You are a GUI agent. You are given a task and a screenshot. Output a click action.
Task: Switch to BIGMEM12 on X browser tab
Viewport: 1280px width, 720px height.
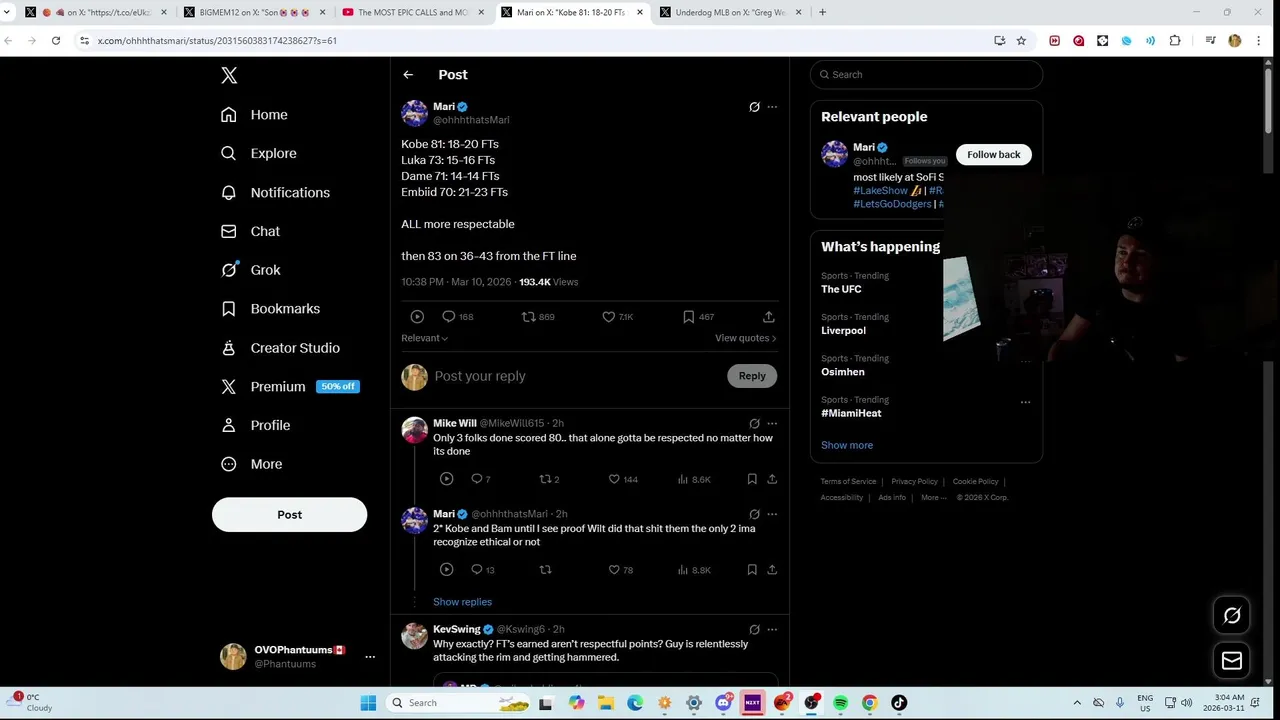[x=248, y=13]
